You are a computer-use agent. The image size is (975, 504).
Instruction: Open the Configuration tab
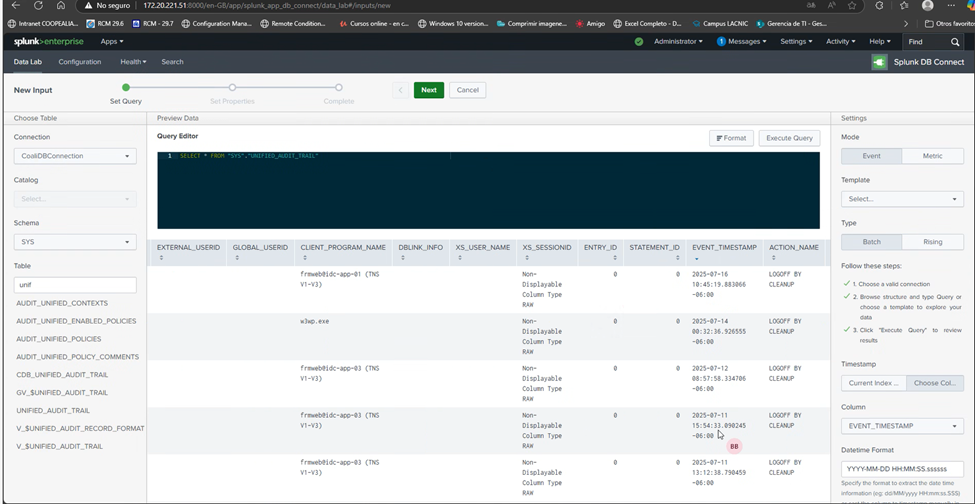coord(80,62)
